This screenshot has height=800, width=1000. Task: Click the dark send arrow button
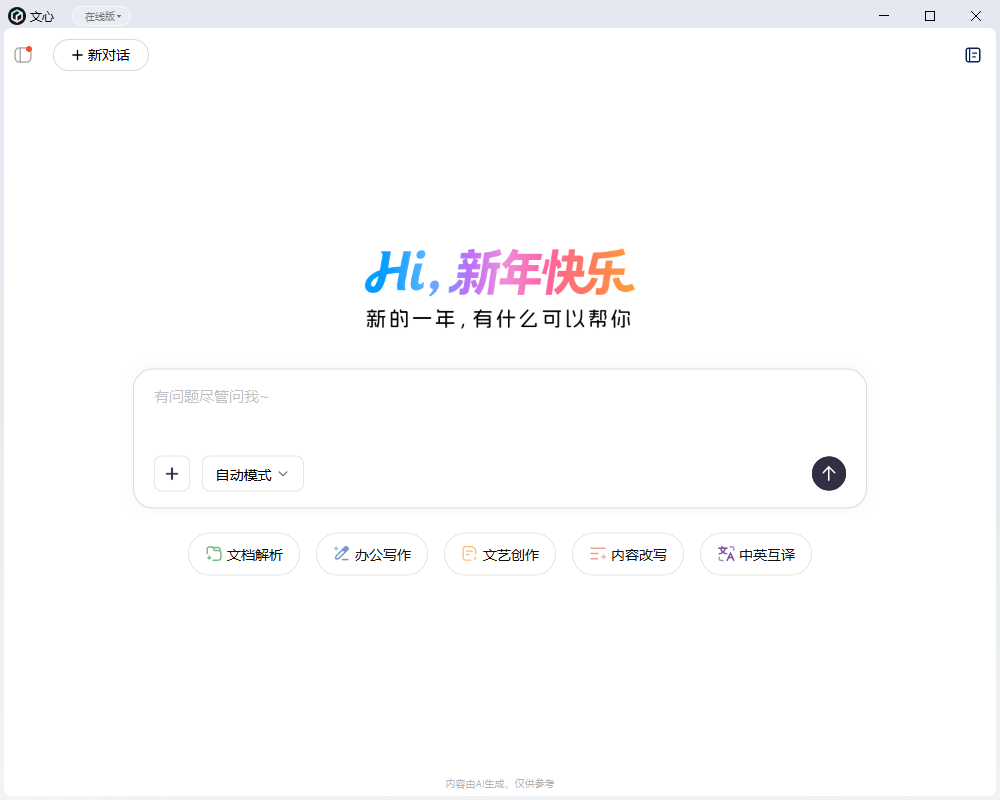829,473
